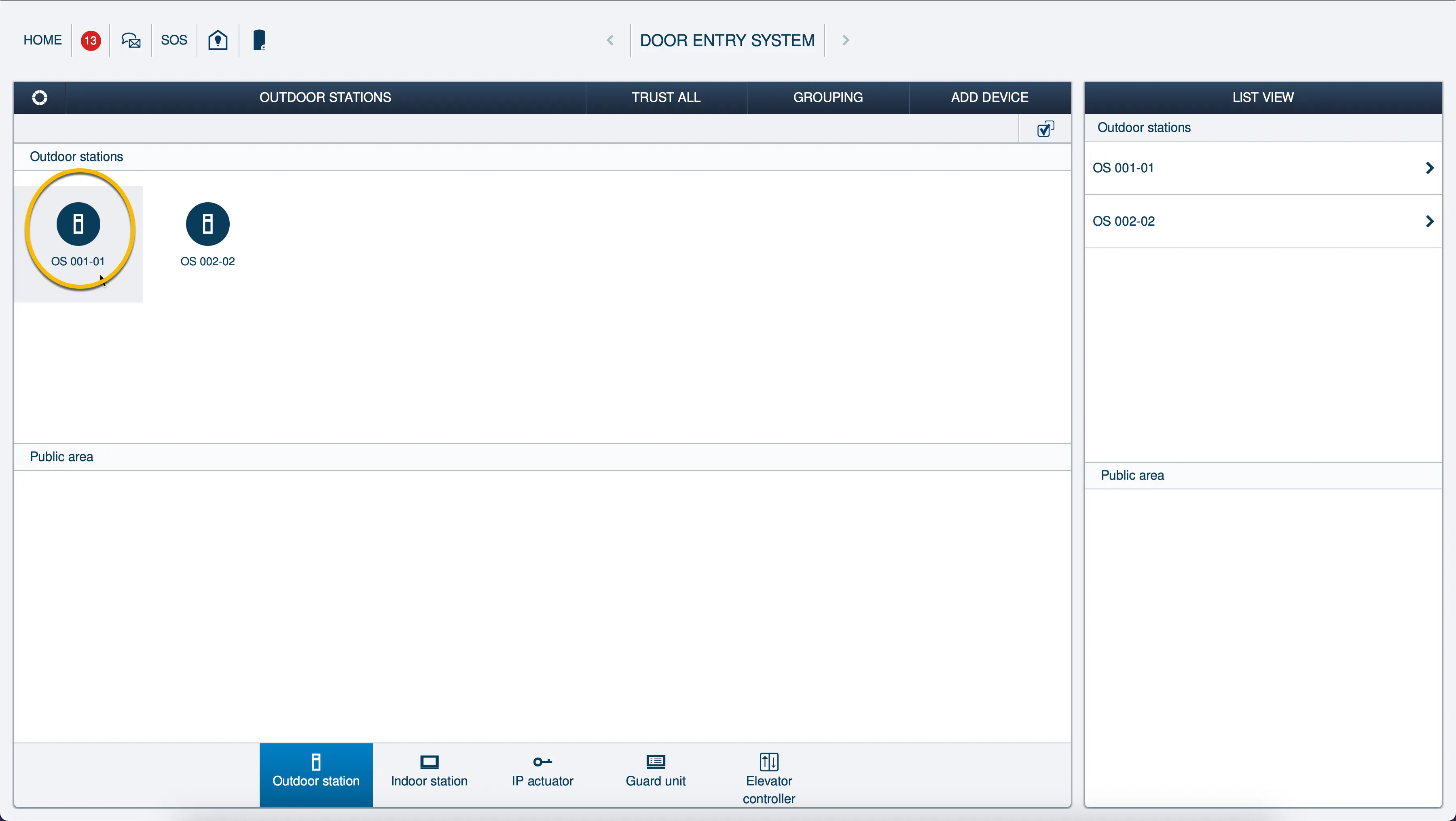Switch to IP actuator tab
Image resolution: width=1456 pixels, height=821 pixels.
(x=543, y=774)
